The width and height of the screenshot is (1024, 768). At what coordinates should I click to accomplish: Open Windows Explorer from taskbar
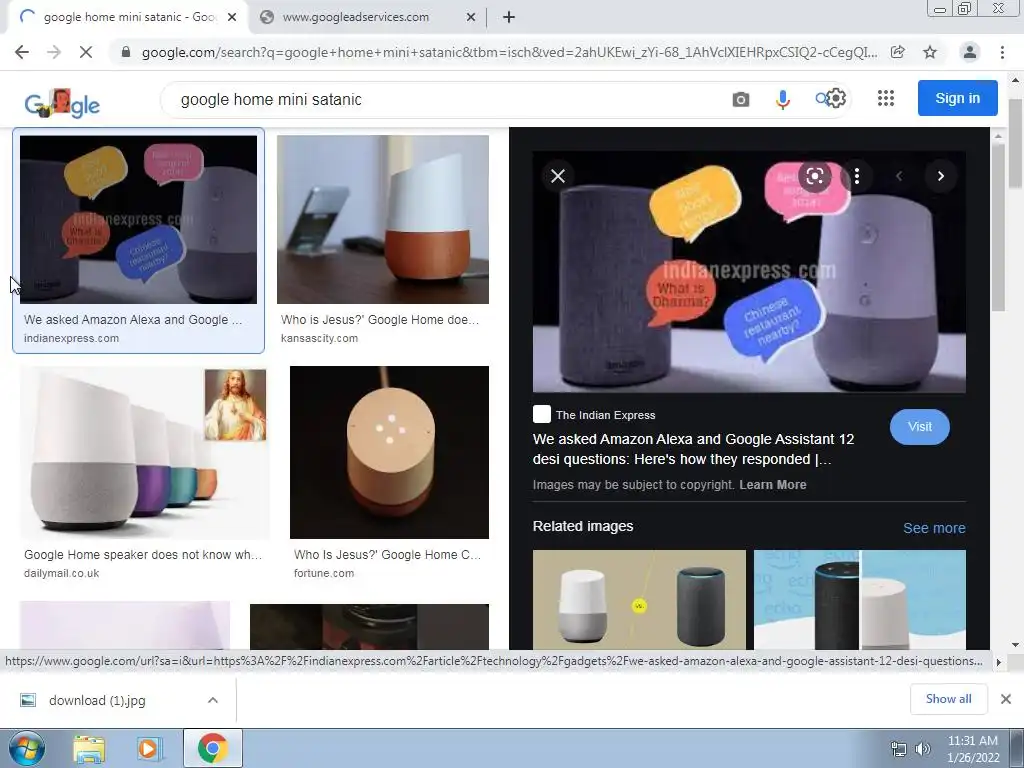(x=89, y=748)
